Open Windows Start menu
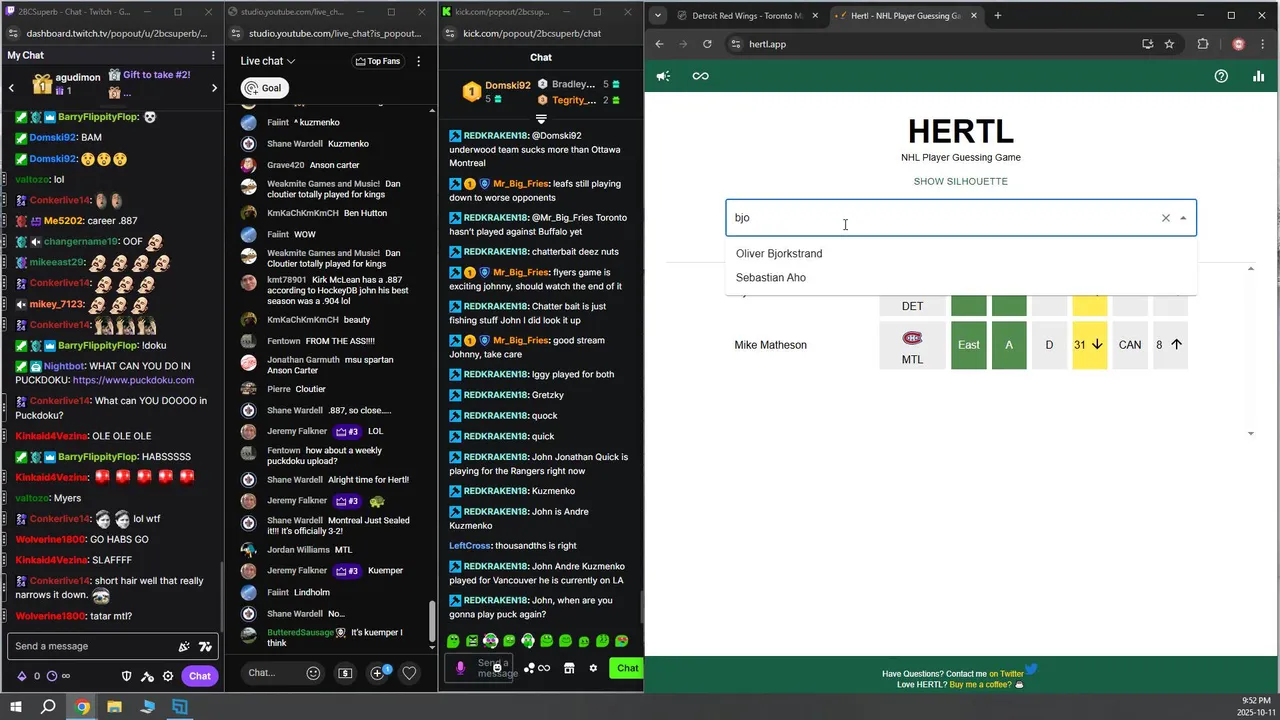1280x720 pixels. click(15, 707)
